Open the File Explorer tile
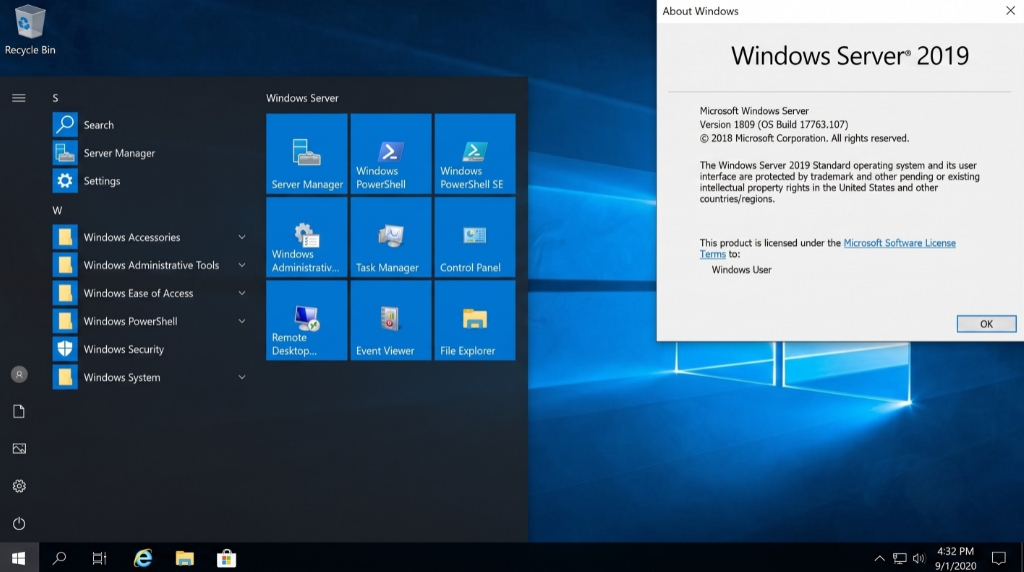Viewport: 1024px width, 572px height. tap(475, 320)
